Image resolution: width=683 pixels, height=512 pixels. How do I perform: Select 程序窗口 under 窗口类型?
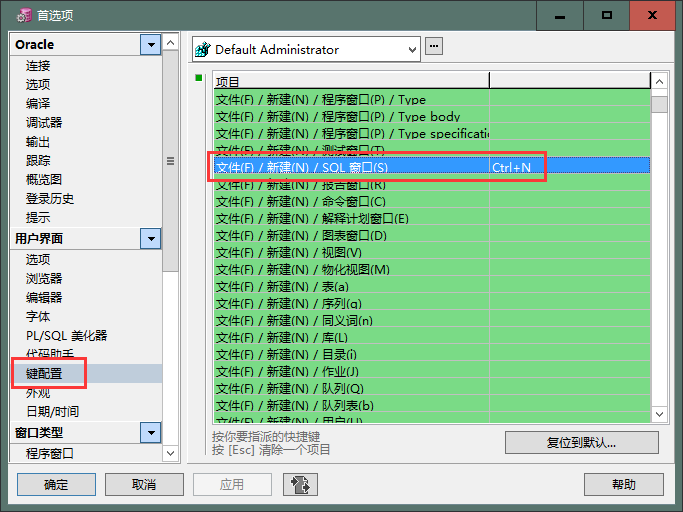pos(50,454)
